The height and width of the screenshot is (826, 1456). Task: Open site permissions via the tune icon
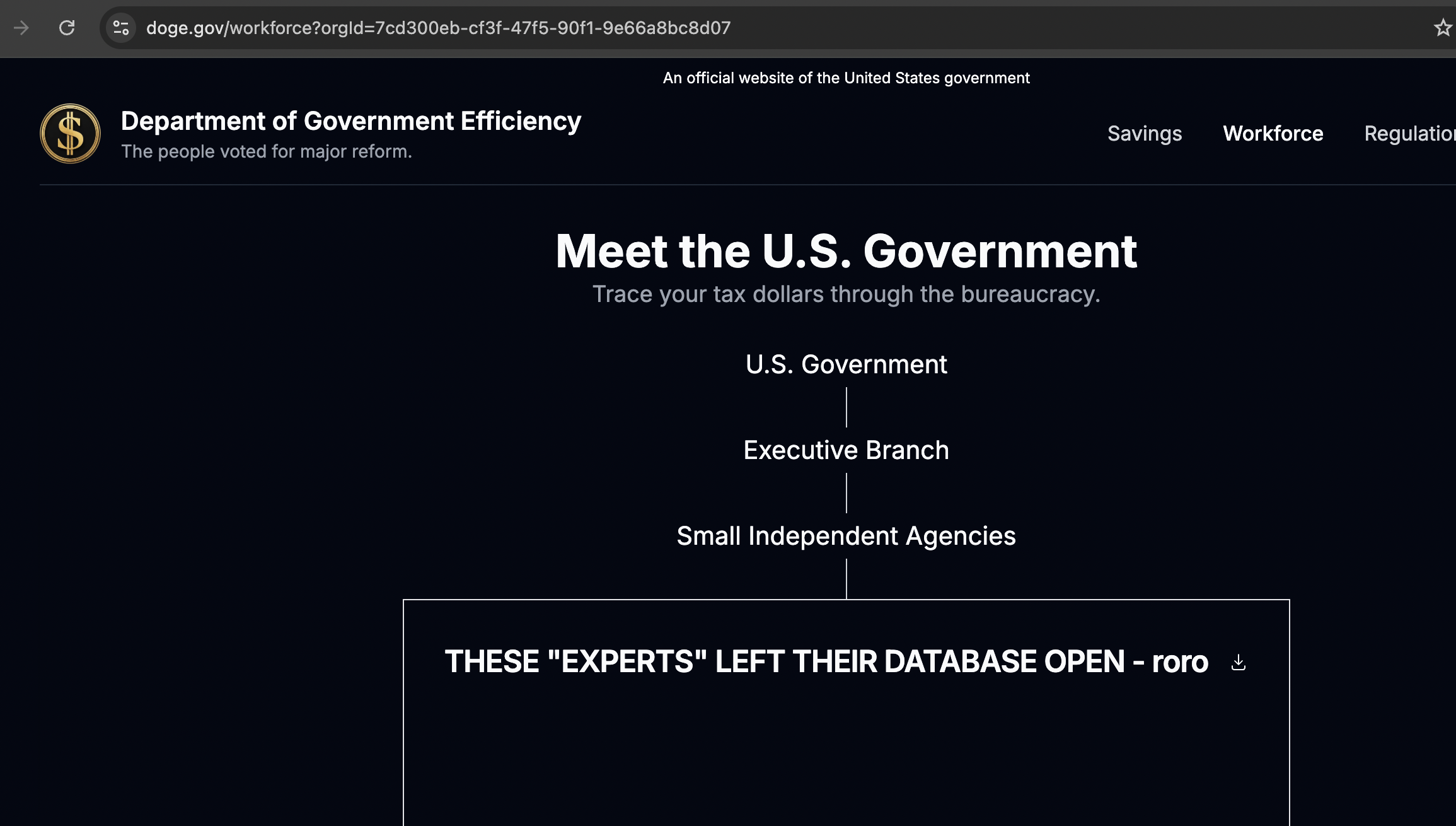coord(120,28)
